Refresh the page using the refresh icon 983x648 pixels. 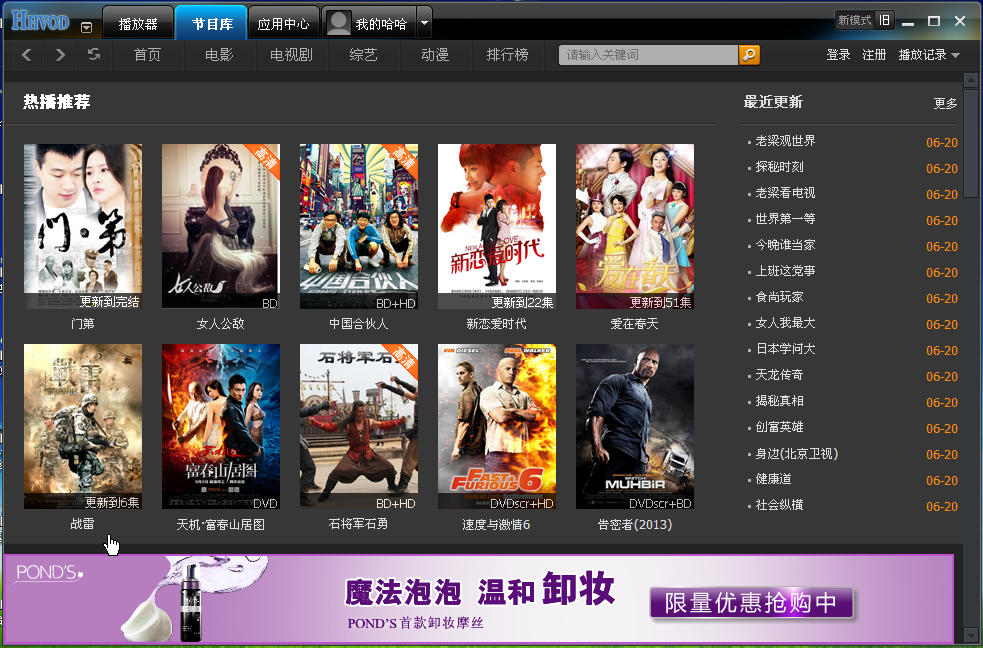point(93,55)
